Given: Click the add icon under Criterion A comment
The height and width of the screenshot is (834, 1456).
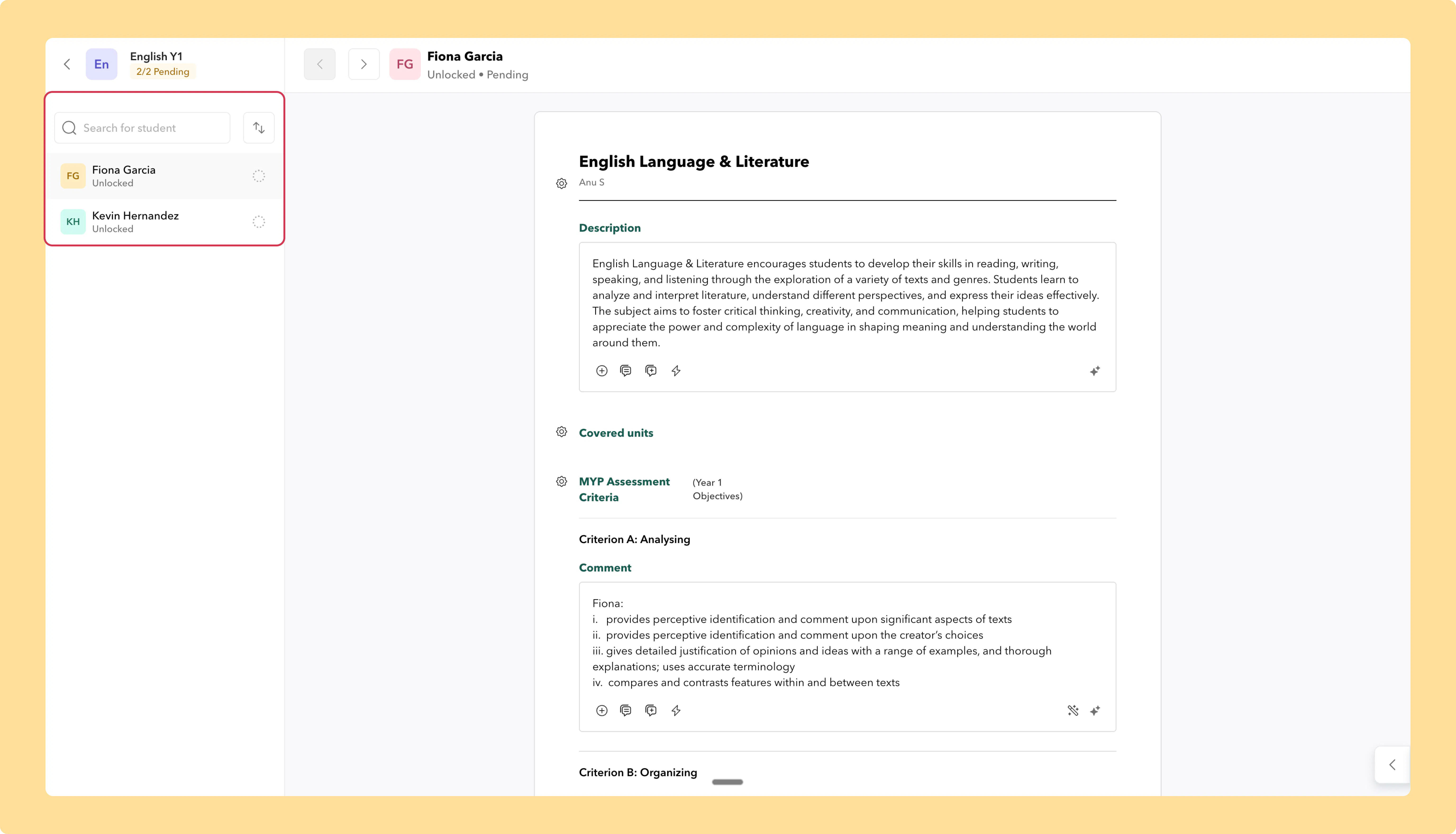Looking at the screenshot, I should pyautogui.click(x=601, y=710).
